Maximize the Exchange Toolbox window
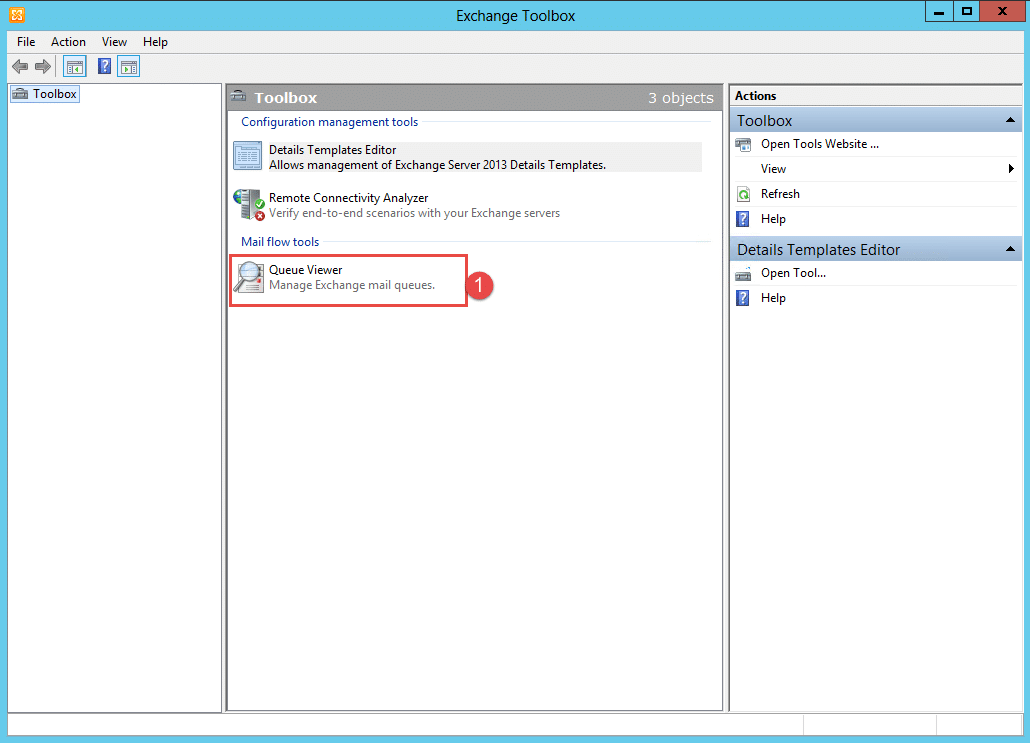This screenshot has width=1030, height=743. click(x=966, y=11)
